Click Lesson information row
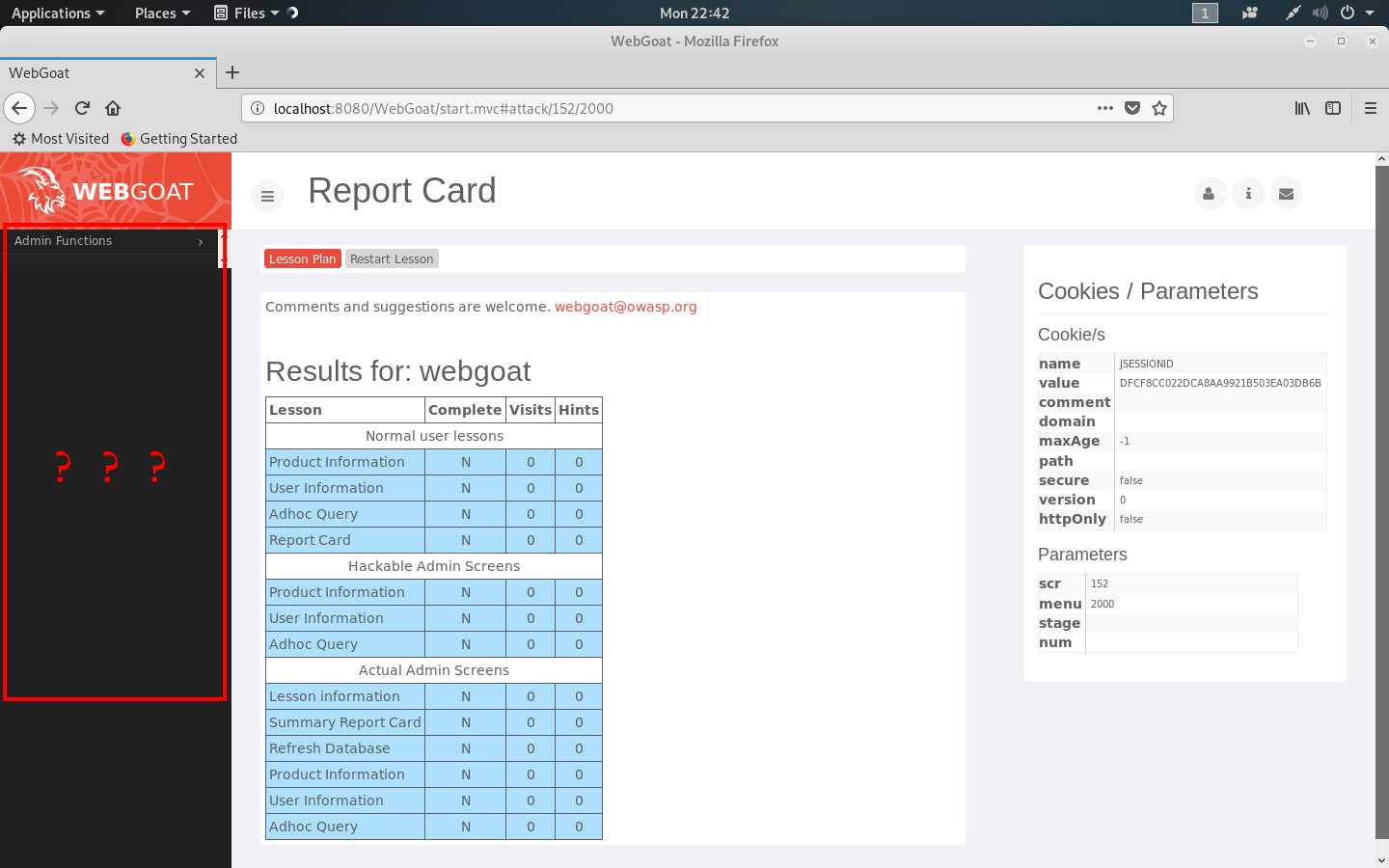This screenshot has width=1389, height=868. (434, 696)
